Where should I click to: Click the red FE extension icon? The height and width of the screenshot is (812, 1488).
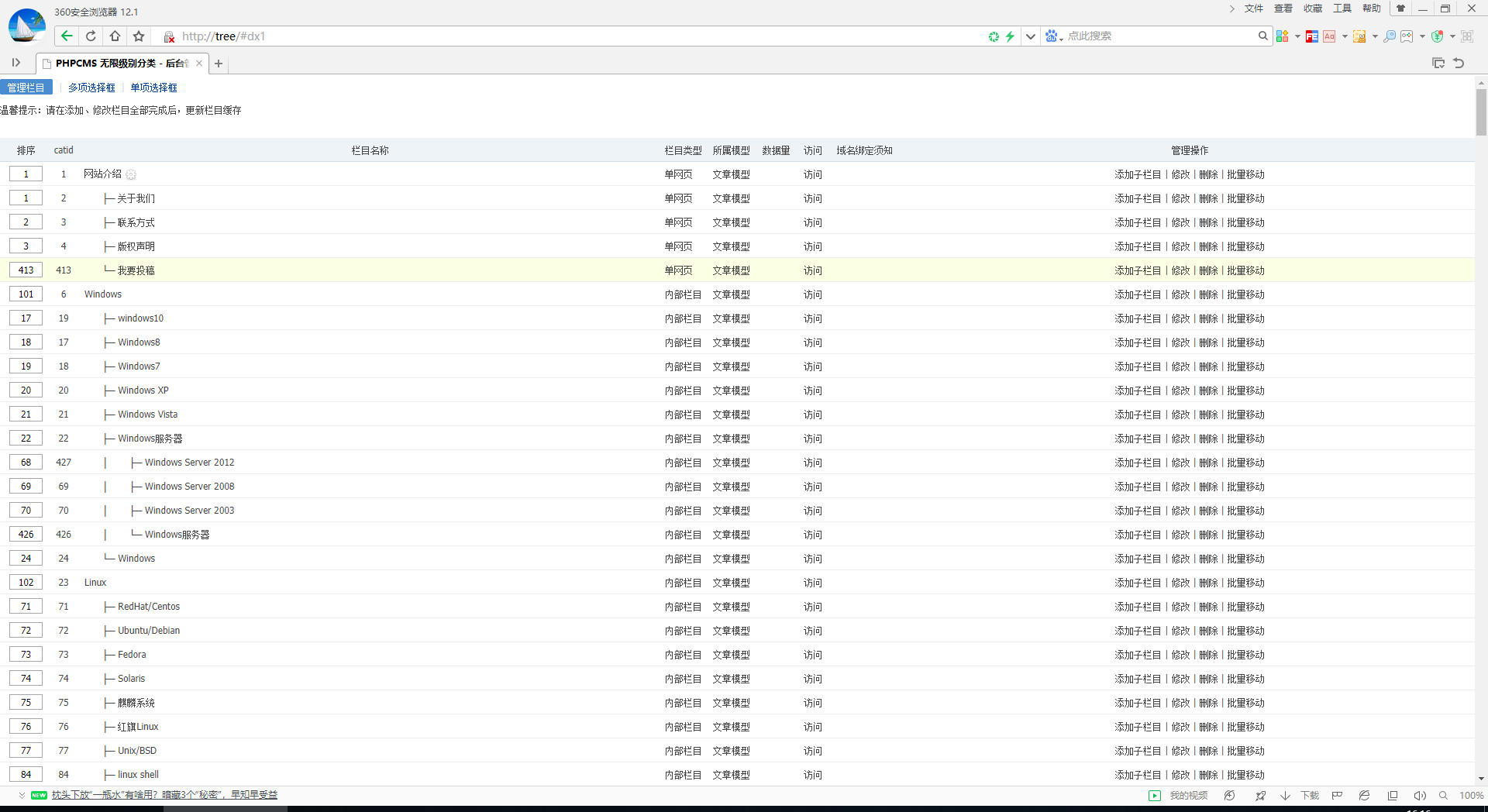(1312, 36)
